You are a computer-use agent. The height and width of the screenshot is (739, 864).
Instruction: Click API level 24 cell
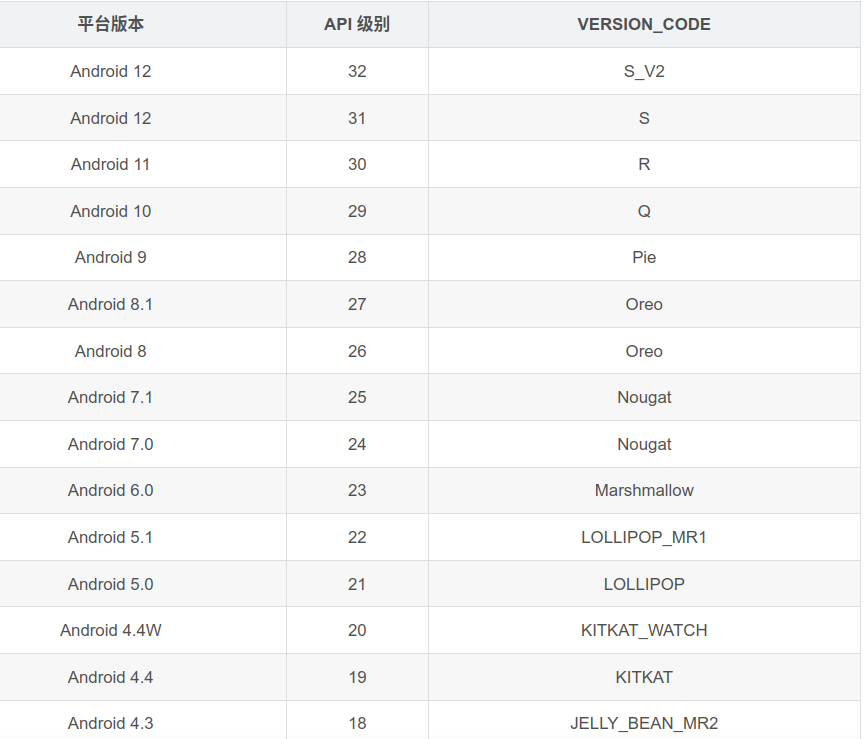357,444
